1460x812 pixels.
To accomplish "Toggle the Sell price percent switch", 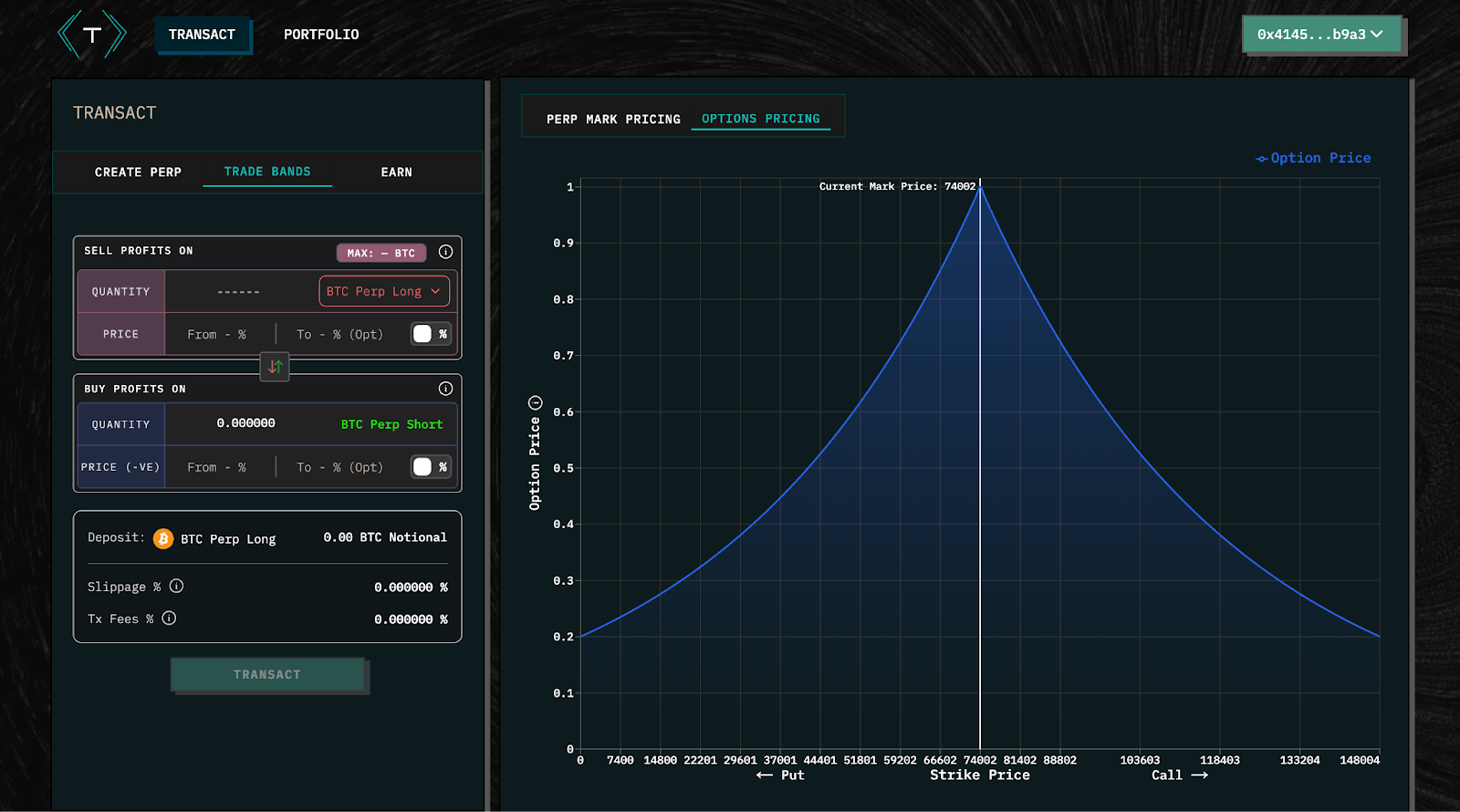I will coord(430,334).
